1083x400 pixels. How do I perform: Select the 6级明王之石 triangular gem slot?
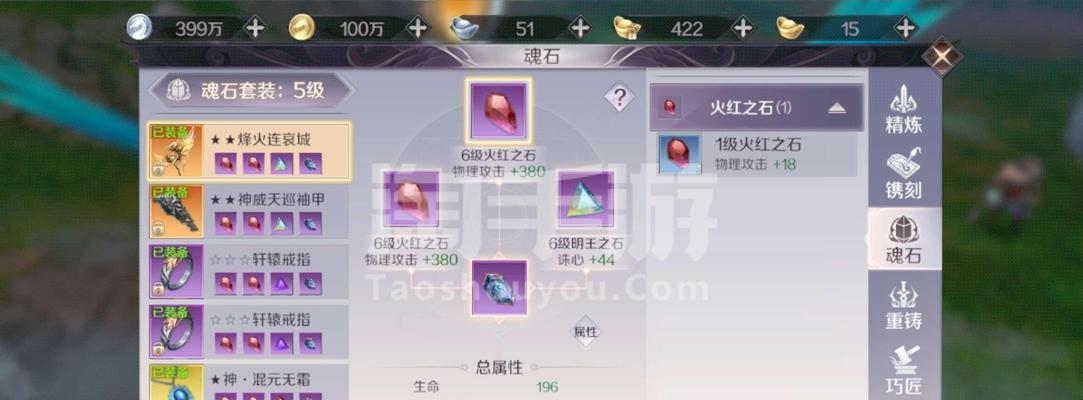pyautogui.click(x=586, y=199)
